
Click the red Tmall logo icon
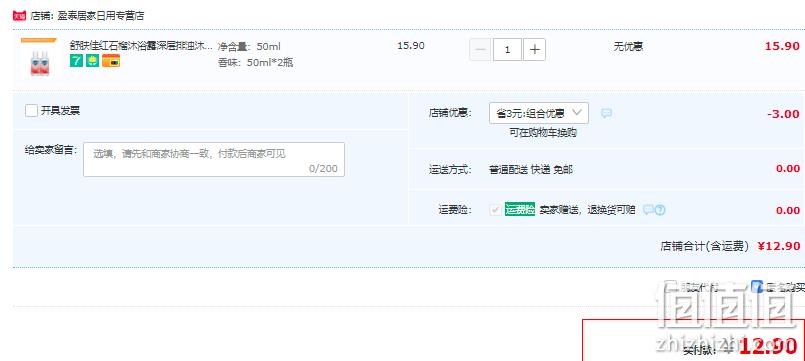point(19,15)
